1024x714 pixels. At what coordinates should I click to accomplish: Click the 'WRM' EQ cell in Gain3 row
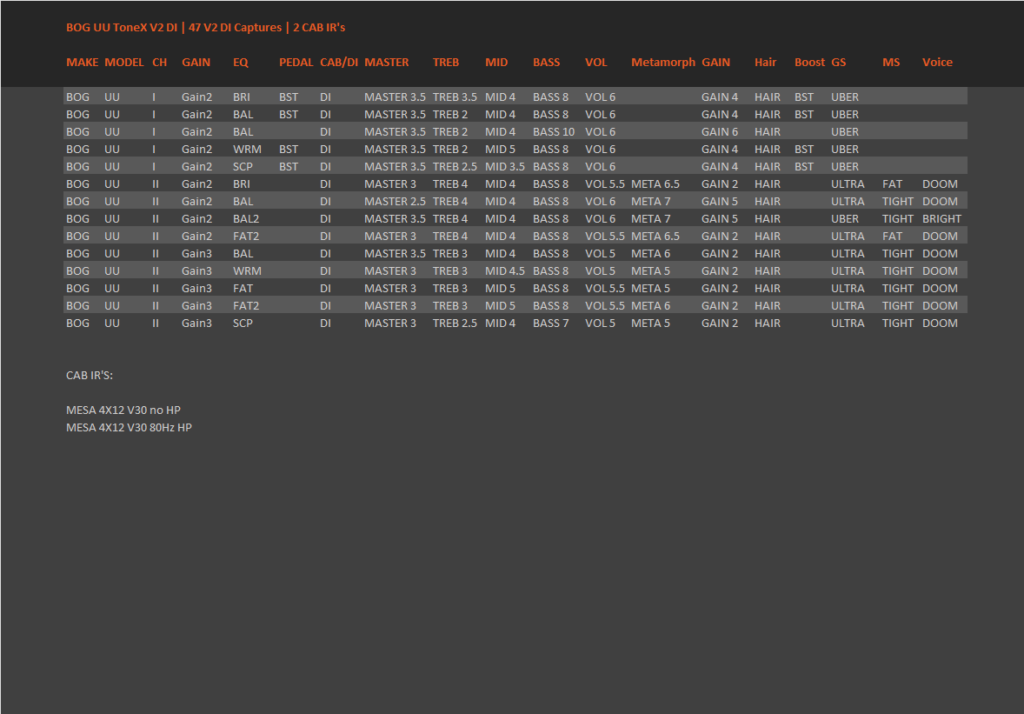click(x=247, y=271)
